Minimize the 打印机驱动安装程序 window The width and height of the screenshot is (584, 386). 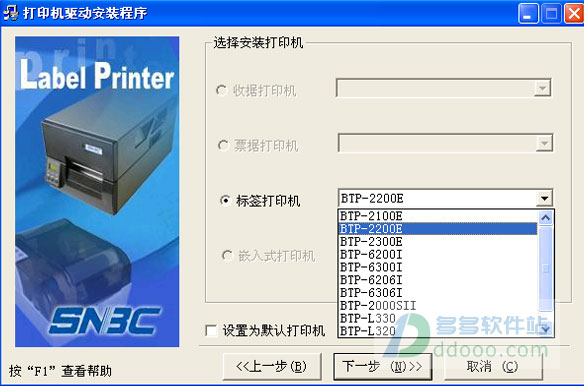tap(528, 14)
